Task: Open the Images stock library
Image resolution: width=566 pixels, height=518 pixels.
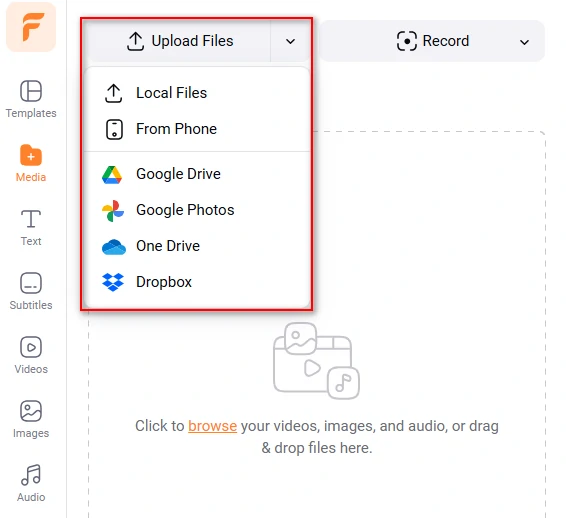Action: tap(31, 419)
